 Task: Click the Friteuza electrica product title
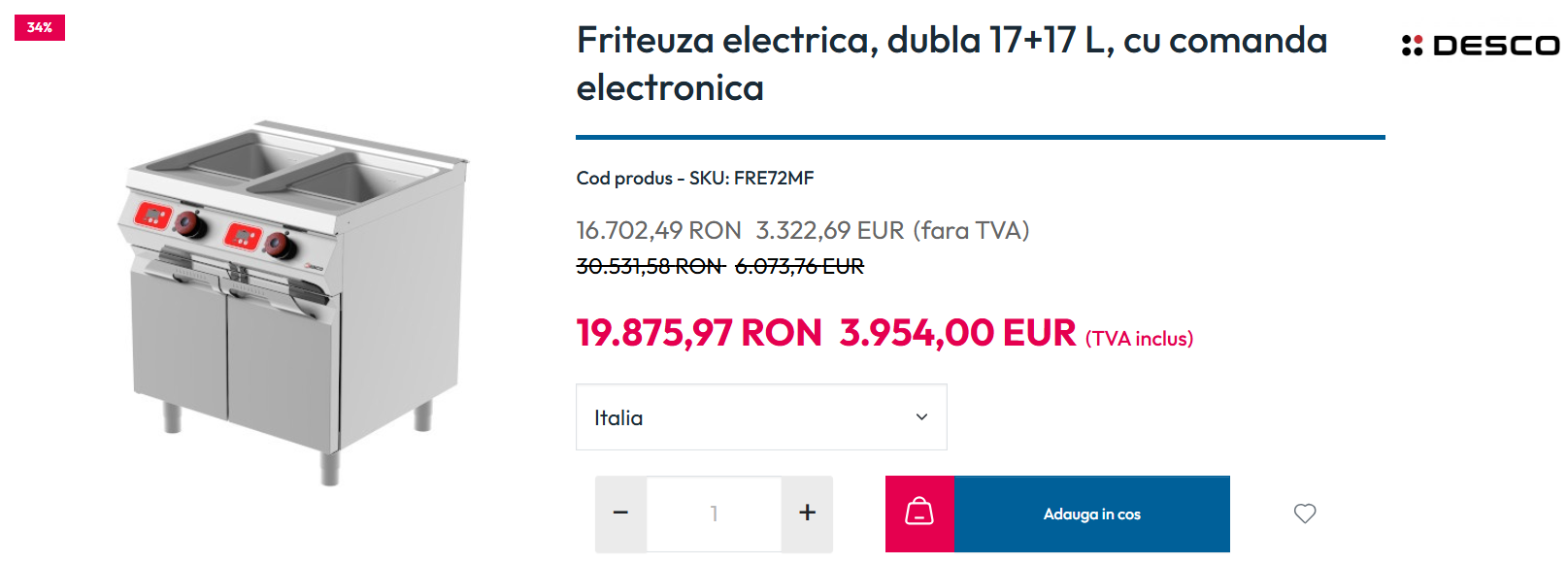tap(951, 64)
